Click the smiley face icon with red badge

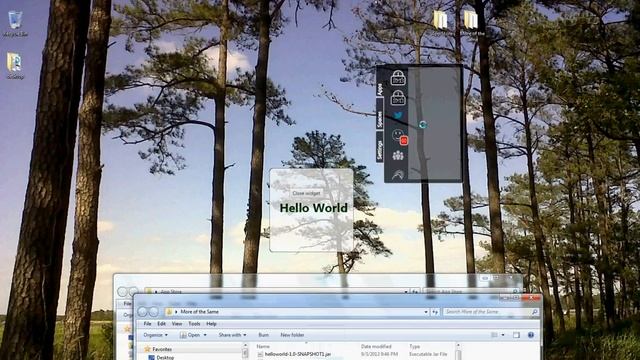(x=399, y=137)
